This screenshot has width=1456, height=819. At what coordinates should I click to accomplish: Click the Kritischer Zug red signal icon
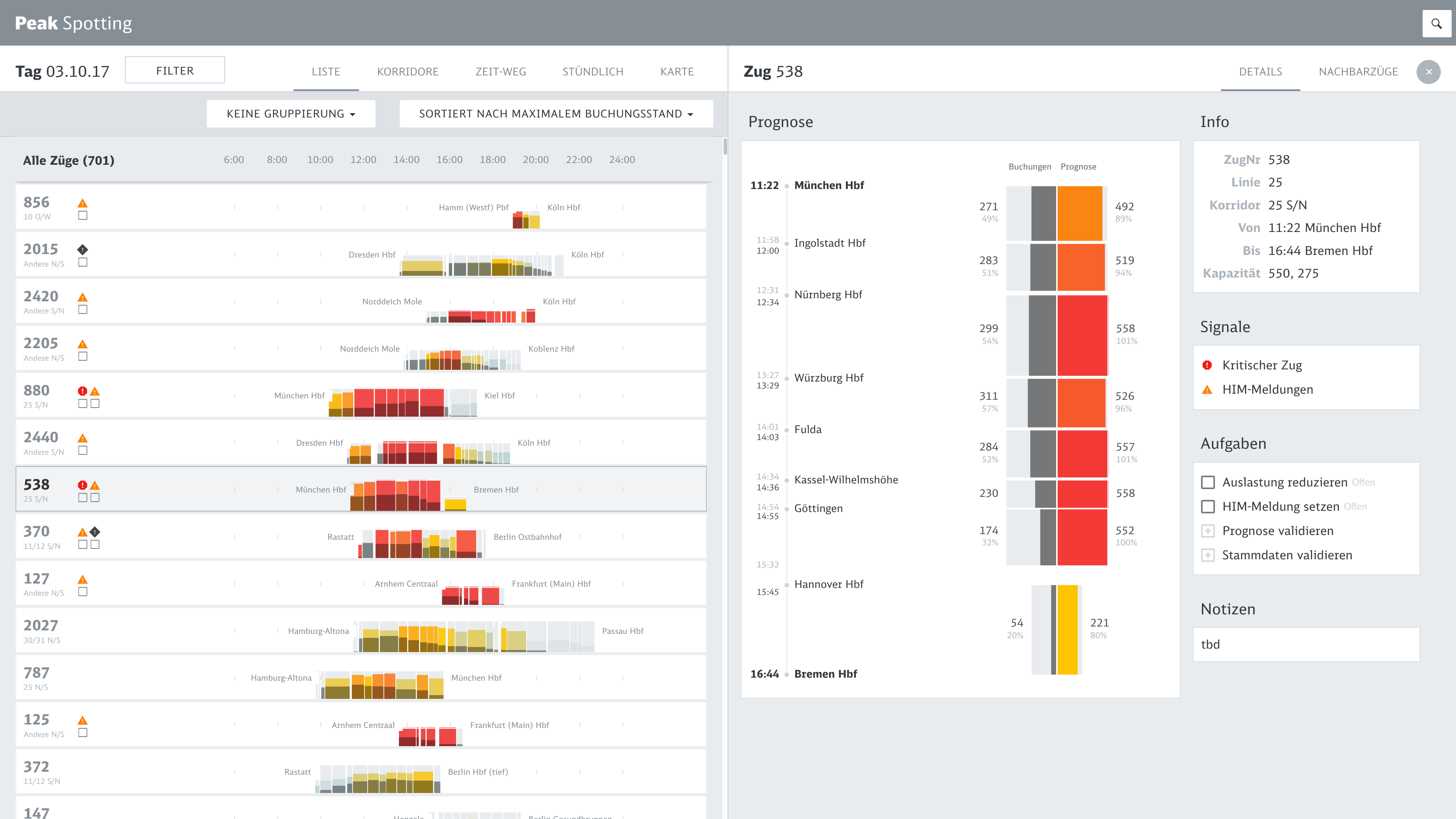pos(1207,365)
